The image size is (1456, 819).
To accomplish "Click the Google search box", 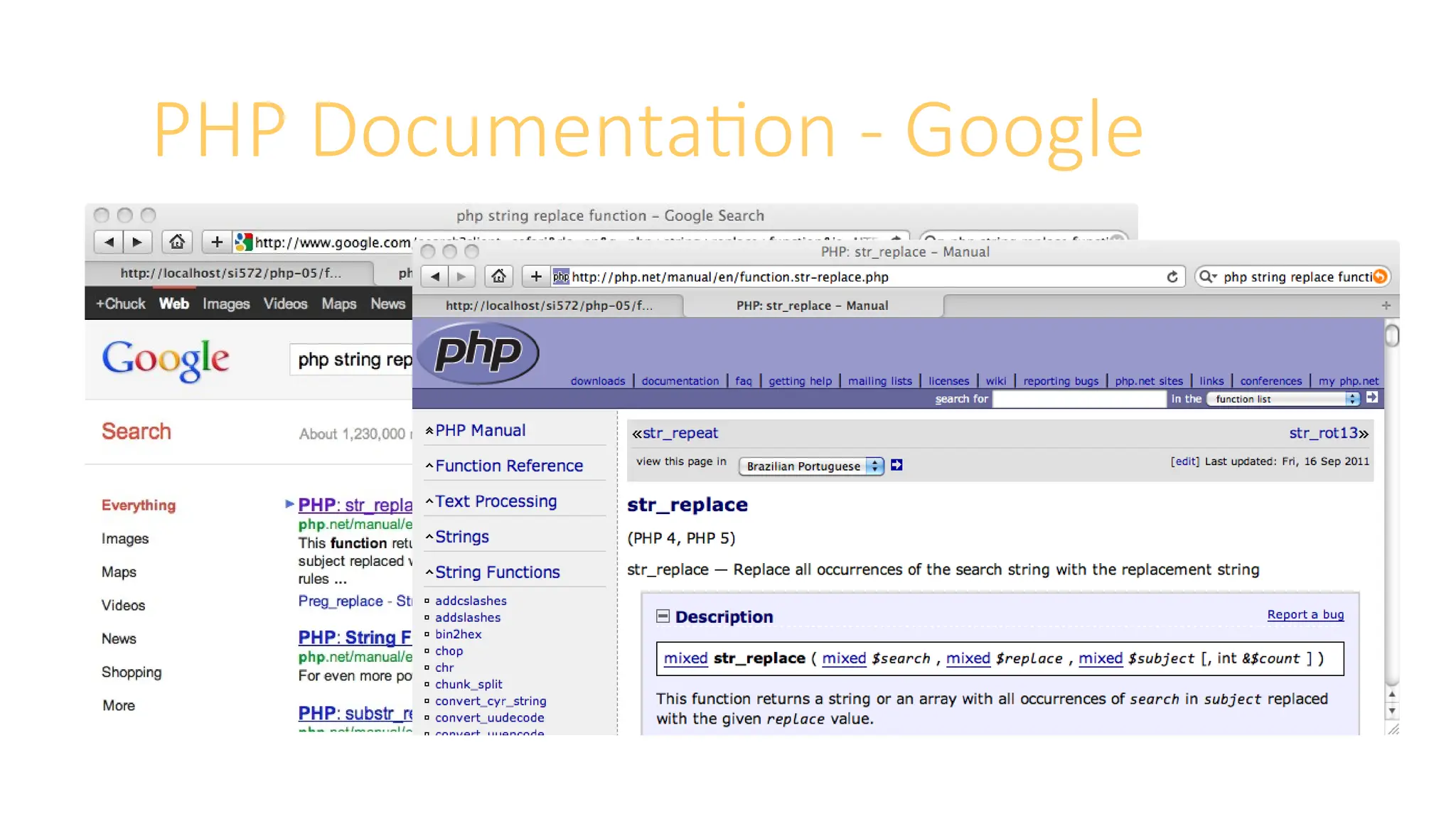I will (x=351, y=360).
